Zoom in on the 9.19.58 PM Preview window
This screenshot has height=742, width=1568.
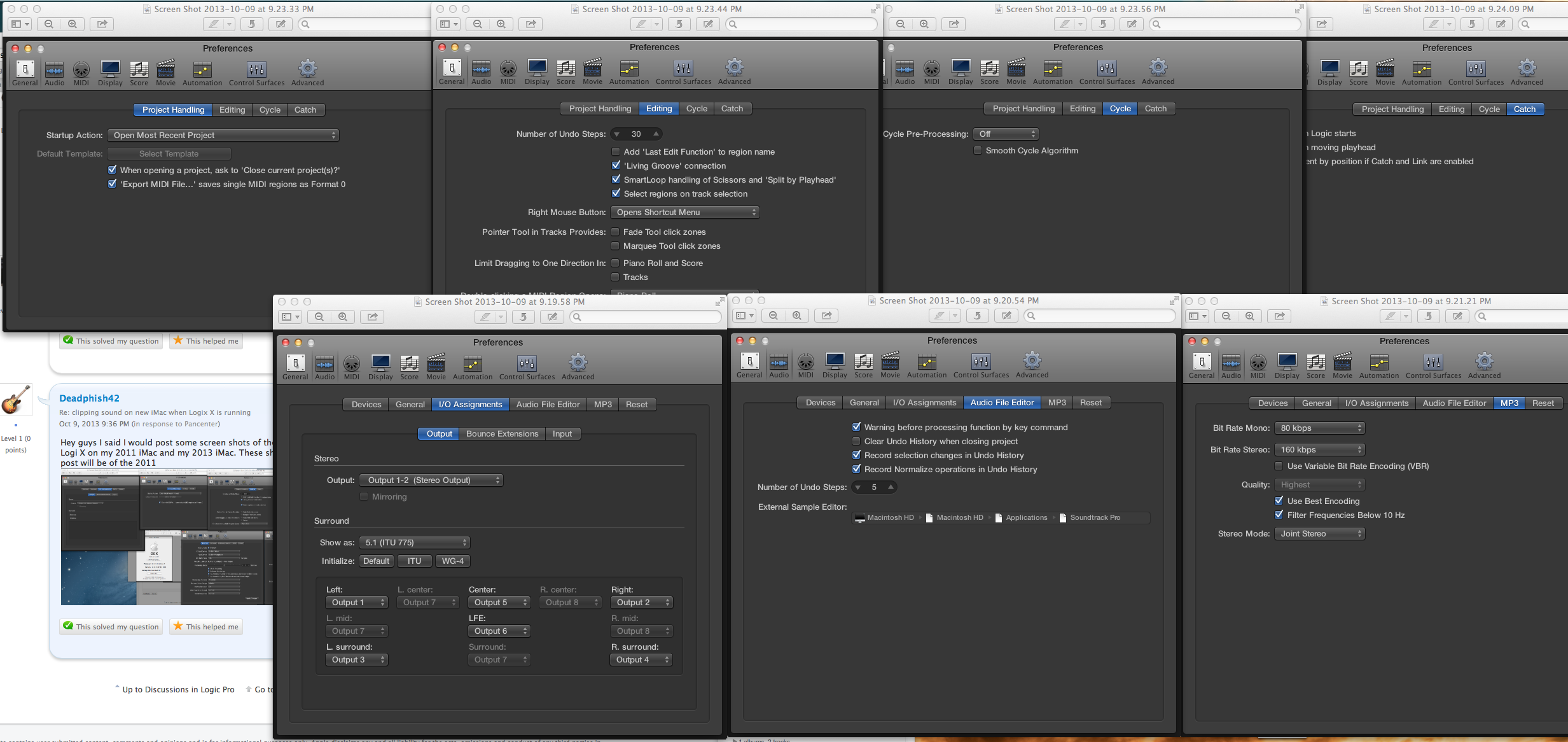click(x=342, y=317)
